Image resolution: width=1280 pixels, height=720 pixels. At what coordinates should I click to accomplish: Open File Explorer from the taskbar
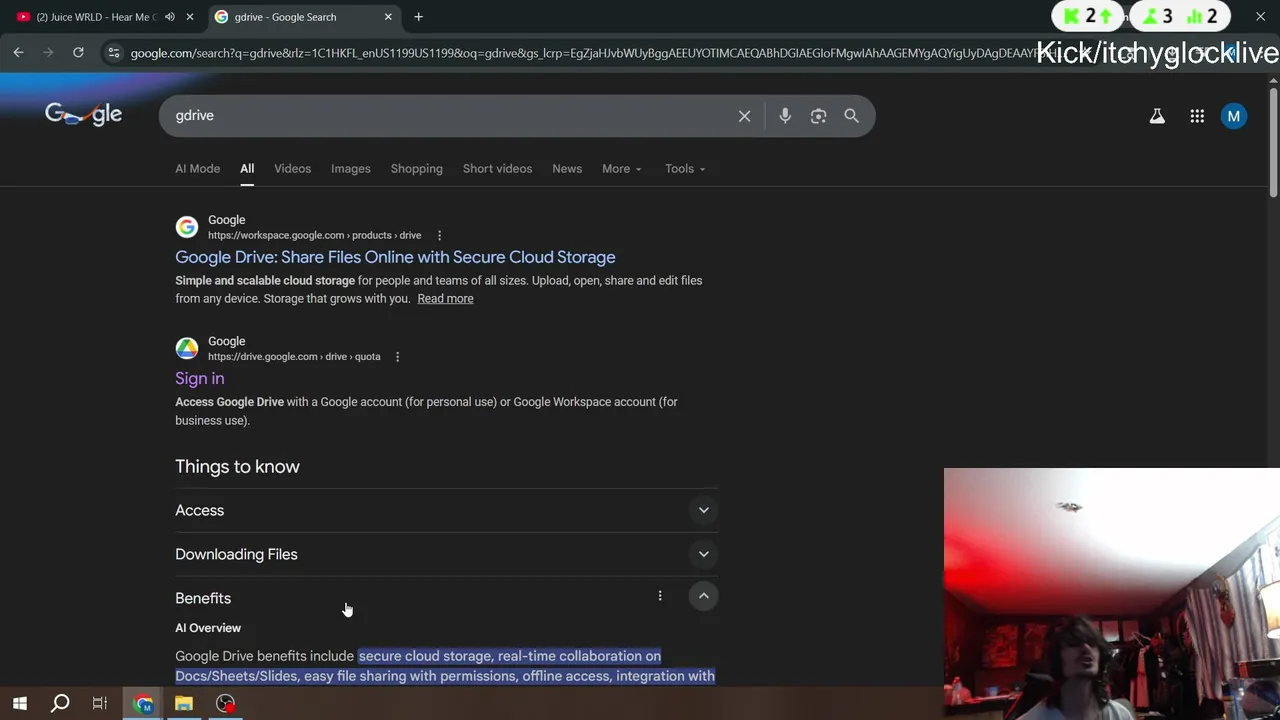pos(184,704)
